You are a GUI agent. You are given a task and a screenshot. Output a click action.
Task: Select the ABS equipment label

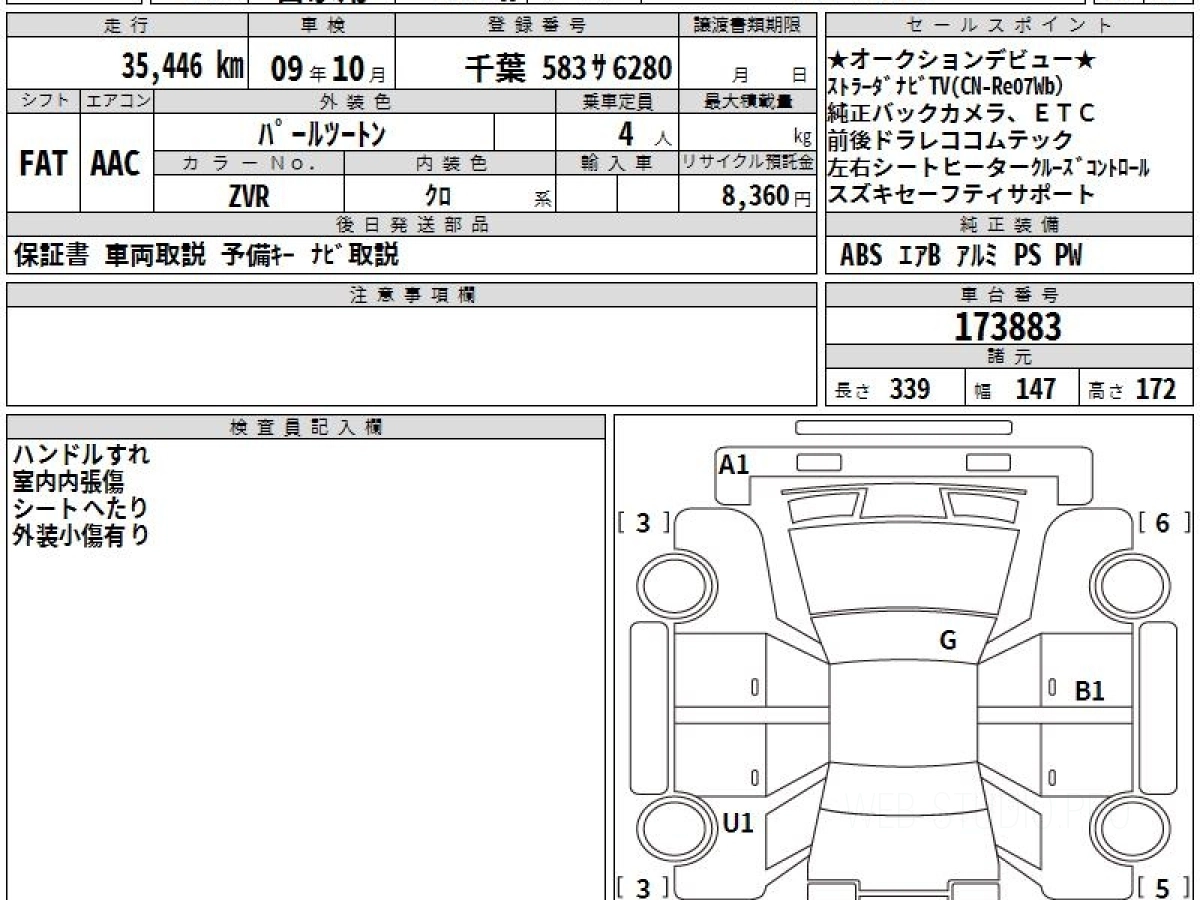[860, 256]
